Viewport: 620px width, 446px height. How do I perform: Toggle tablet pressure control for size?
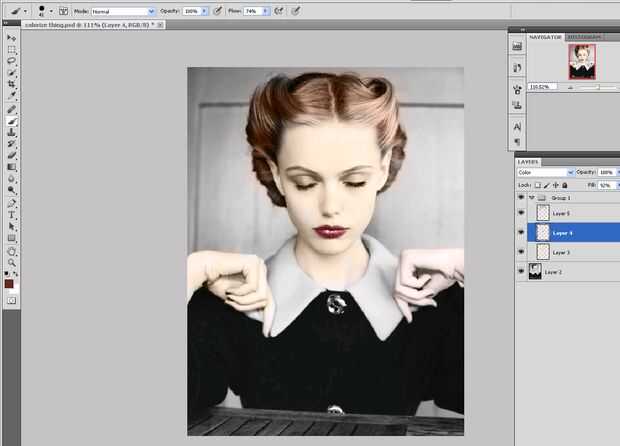click(x=295, y=11)
